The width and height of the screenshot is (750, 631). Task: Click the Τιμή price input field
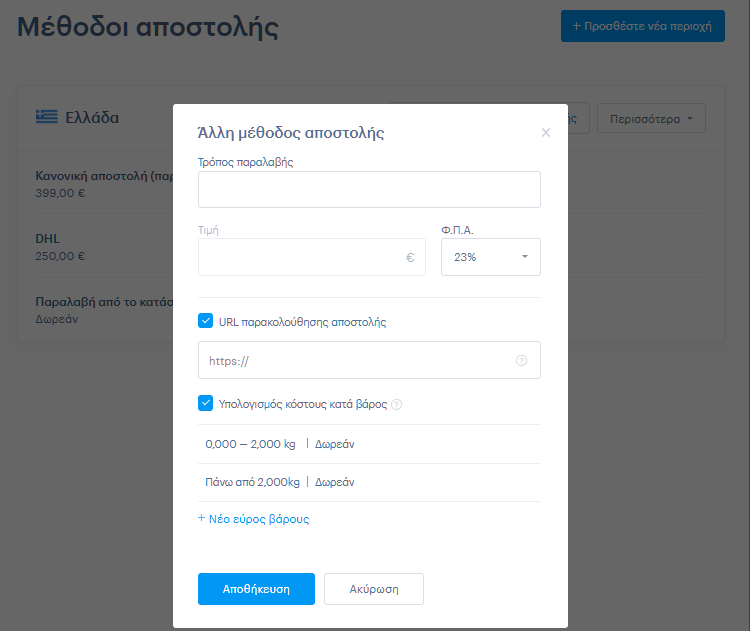tap(312, 257)
